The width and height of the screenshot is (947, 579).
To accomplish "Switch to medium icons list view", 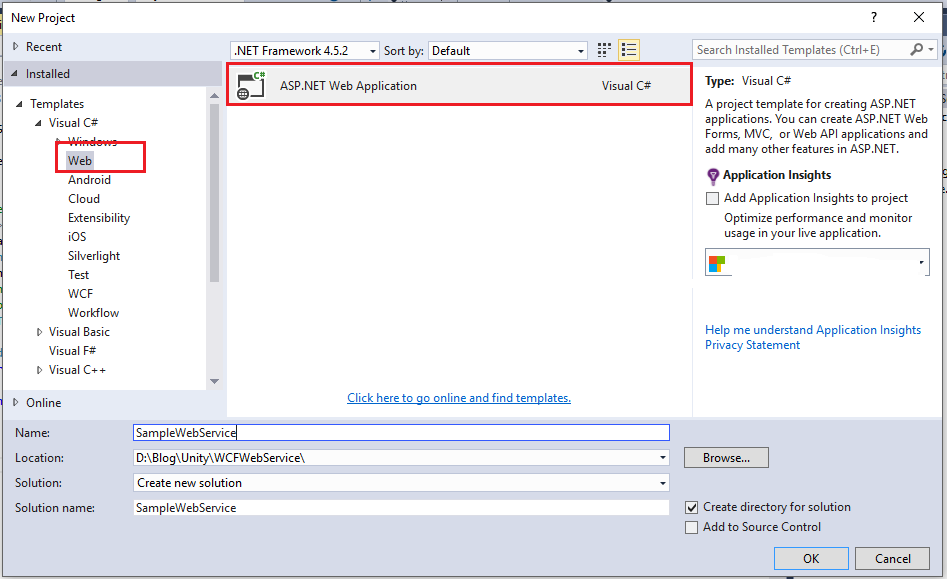I will point(629,50).
